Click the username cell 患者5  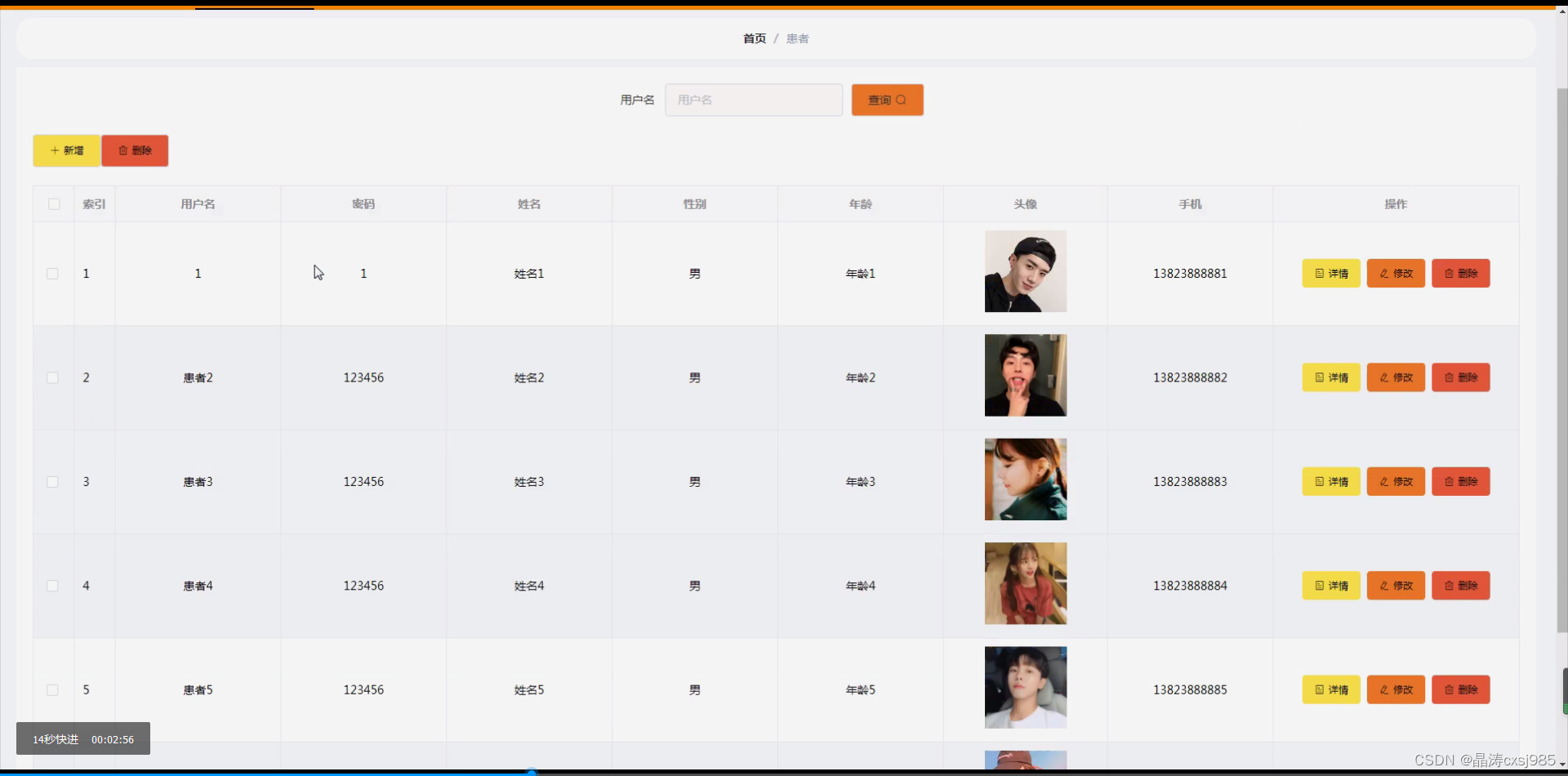pos(198,690)
